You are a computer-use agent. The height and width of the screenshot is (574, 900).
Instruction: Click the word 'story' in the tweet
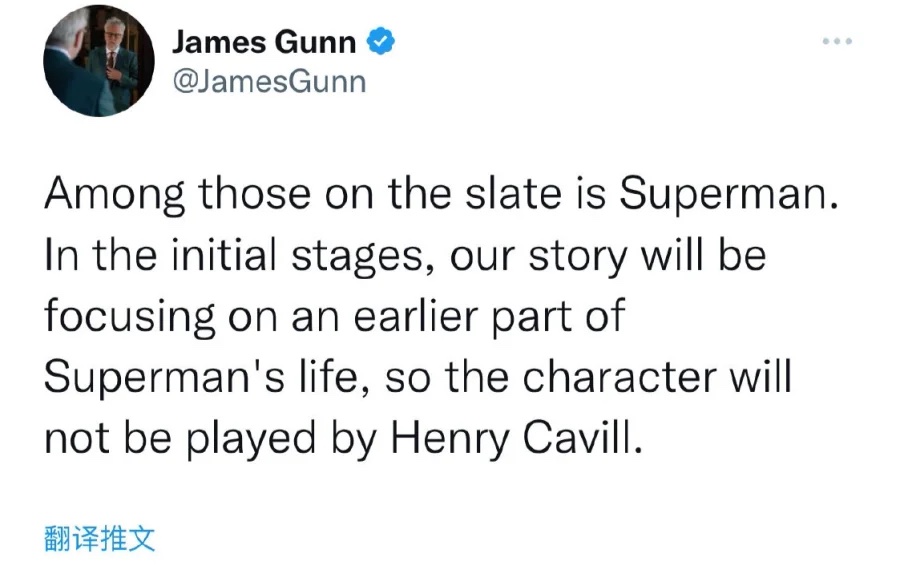point(577,258)
